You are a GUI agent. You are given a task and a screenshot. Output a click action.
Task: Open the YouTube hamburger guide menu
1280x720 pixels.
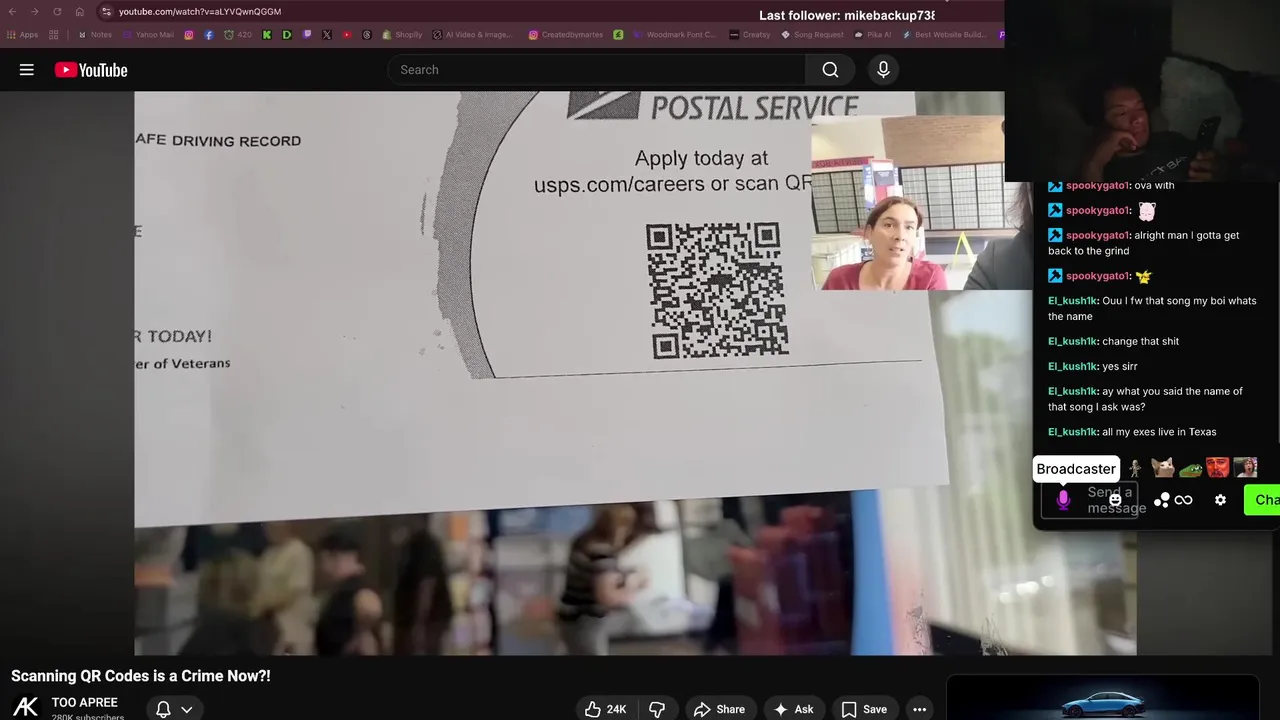27,70
